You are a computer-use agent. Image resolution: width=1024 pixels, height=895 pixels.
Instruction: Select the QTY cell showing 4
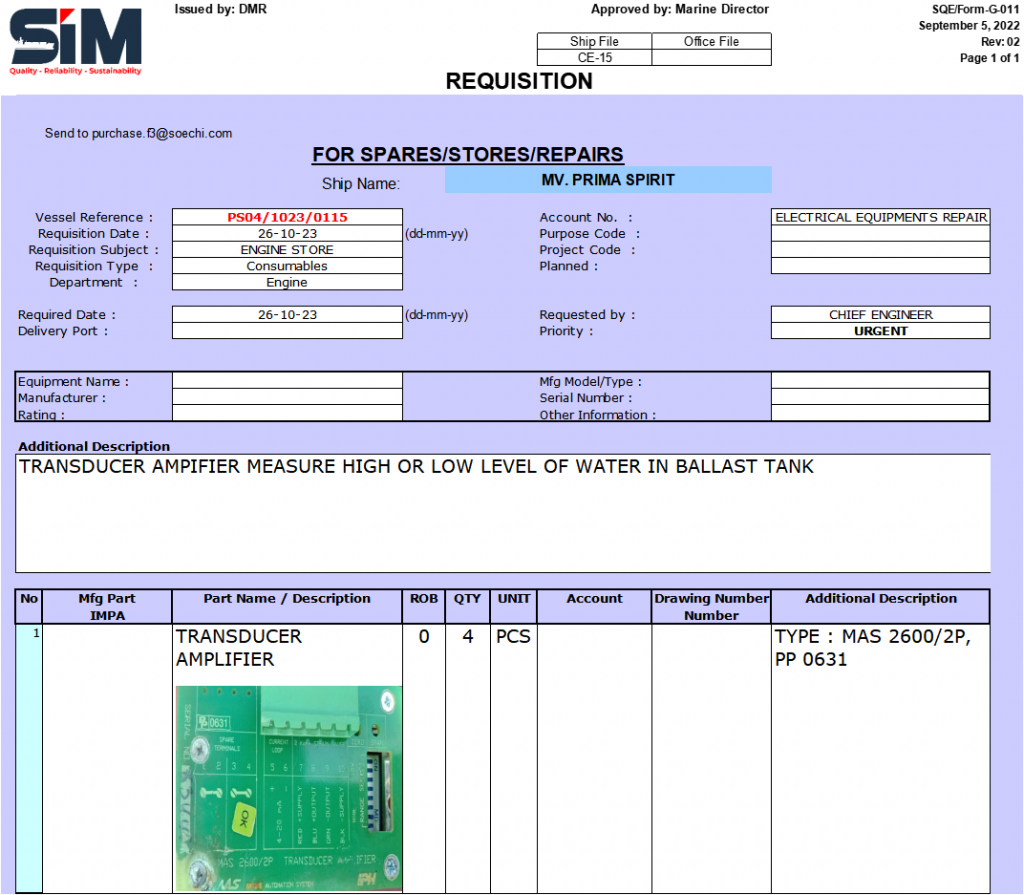[x=467, y=637]
